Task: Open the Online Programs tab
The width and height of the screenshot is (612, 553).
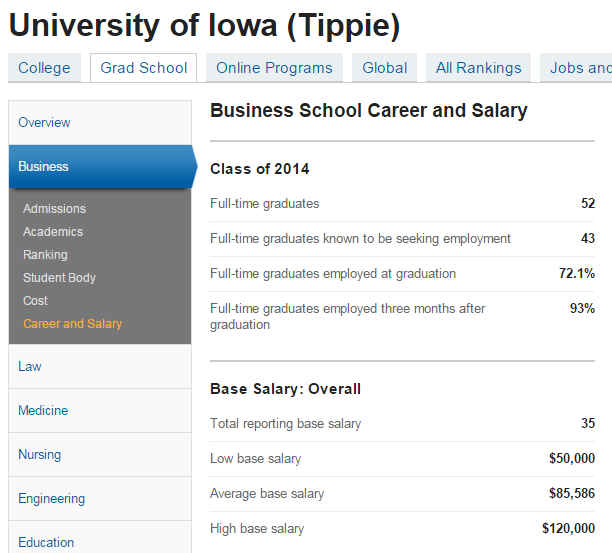Action: pos(274,68)
